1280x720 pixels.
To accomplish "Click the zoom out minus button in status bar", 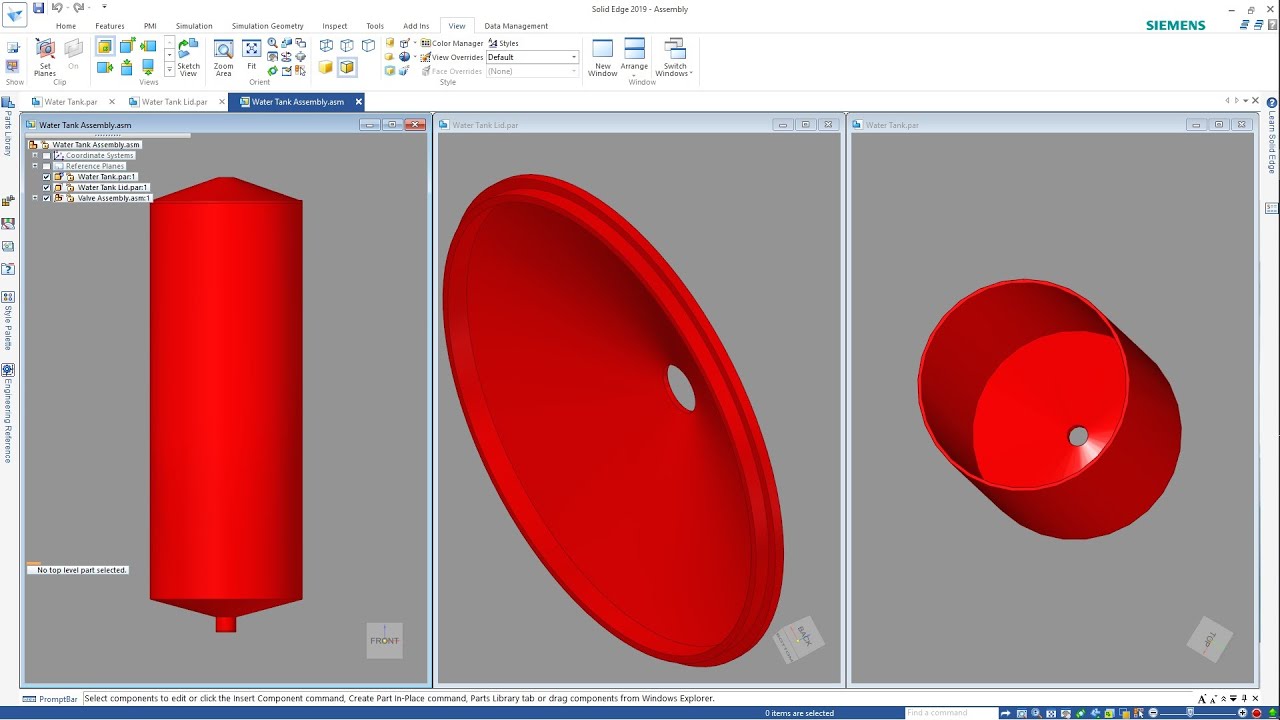I will pos(1153,713).
